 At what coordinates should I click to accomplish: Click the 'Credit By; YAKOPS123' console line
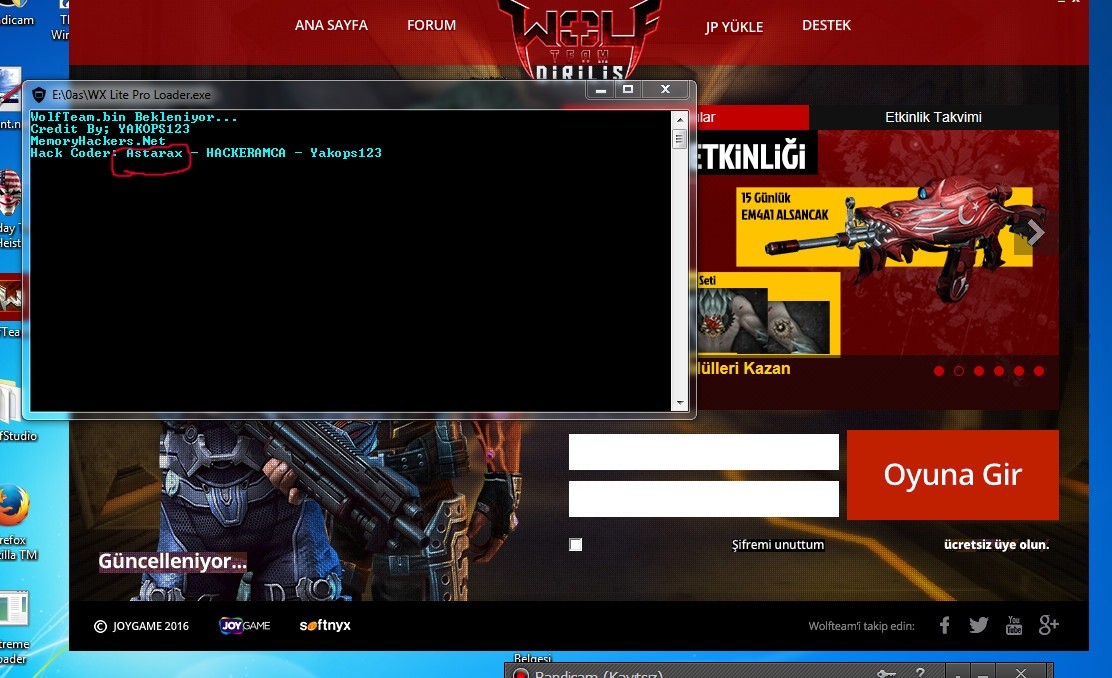[x=110, y=129]
